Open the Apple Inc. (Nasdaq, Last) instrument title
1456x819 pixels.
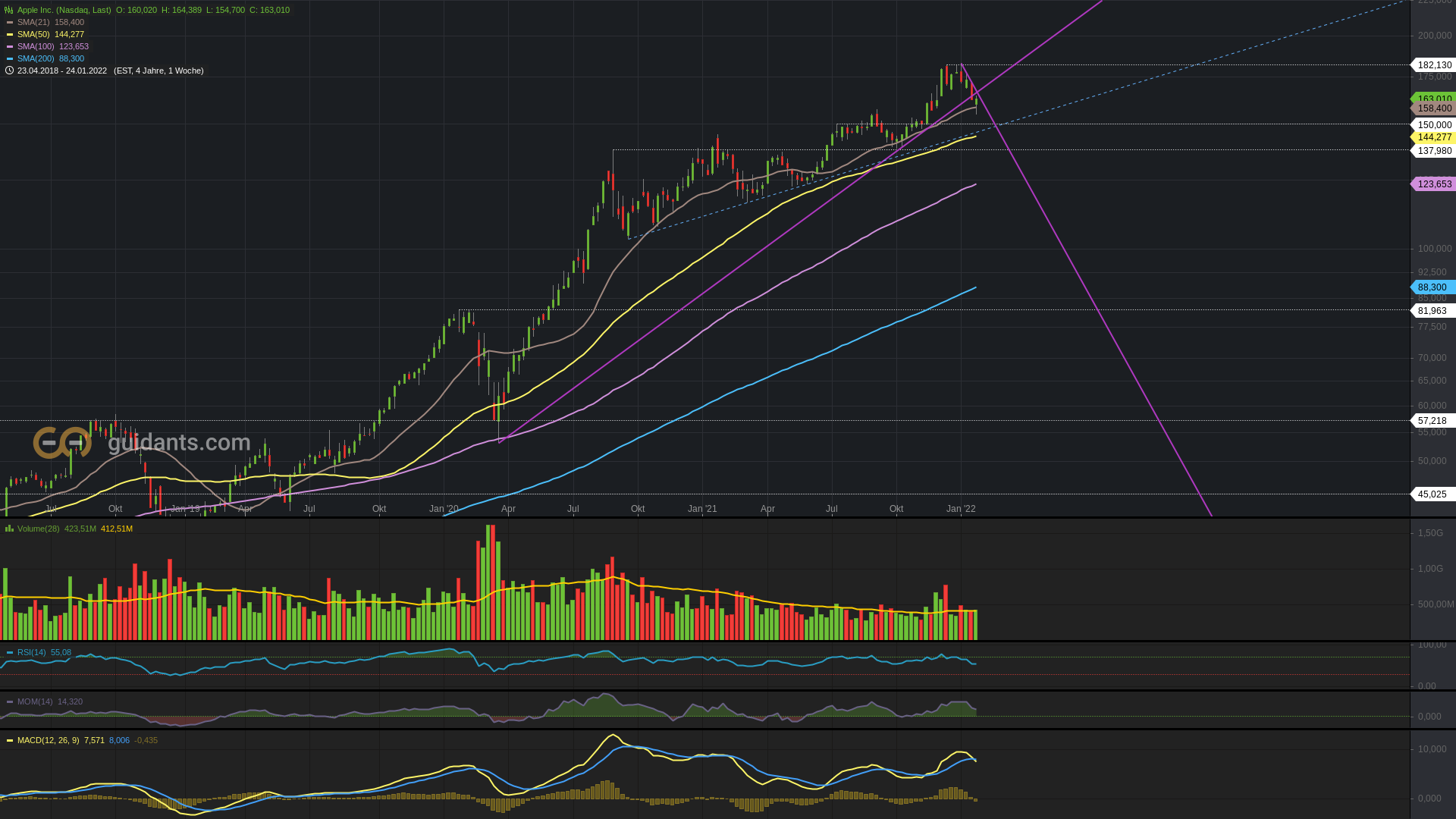[x=64, y=10]
